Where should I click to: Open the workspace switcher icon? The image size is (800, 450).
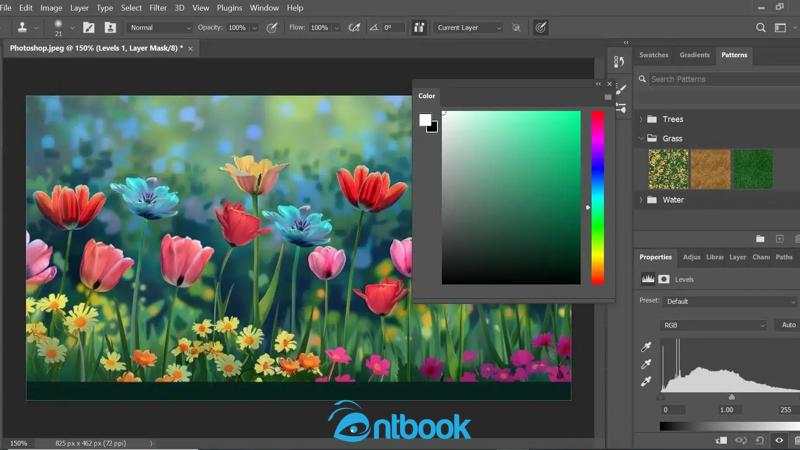click(781, 28)
